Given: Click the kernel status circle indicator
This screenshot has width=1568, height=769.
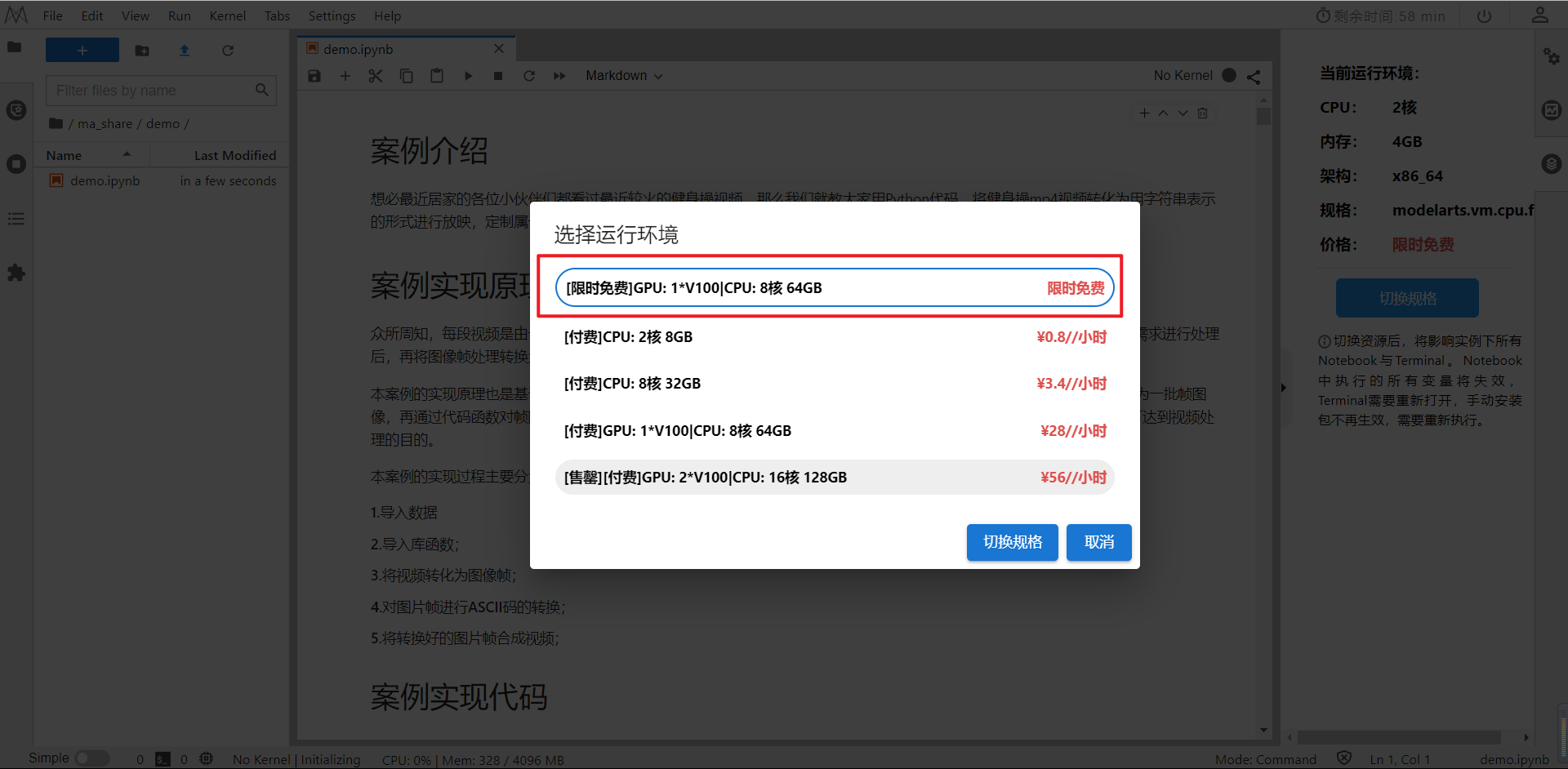Looking at the screenshot, I should point(1229,75).
